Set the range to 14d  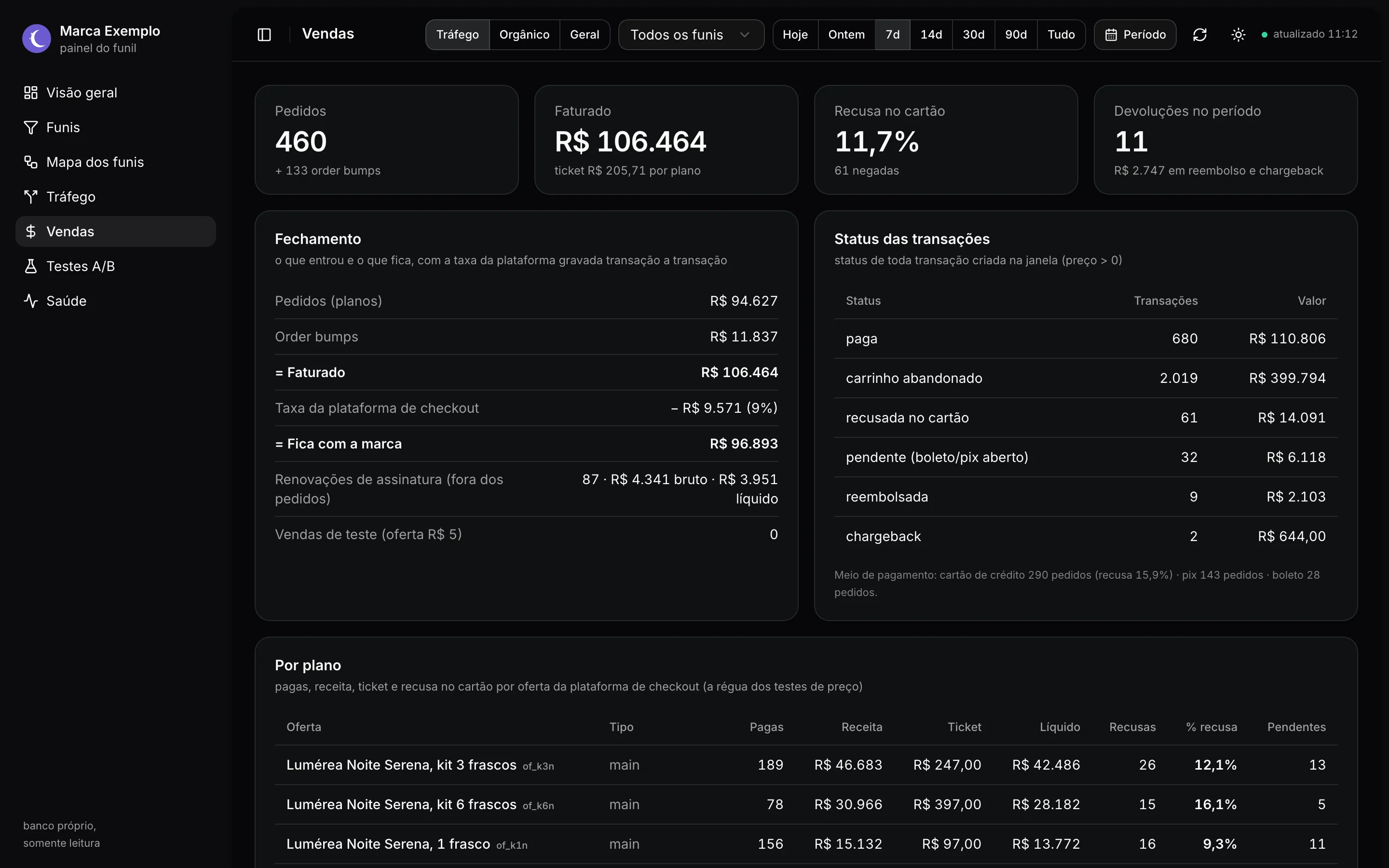(931, 34)
